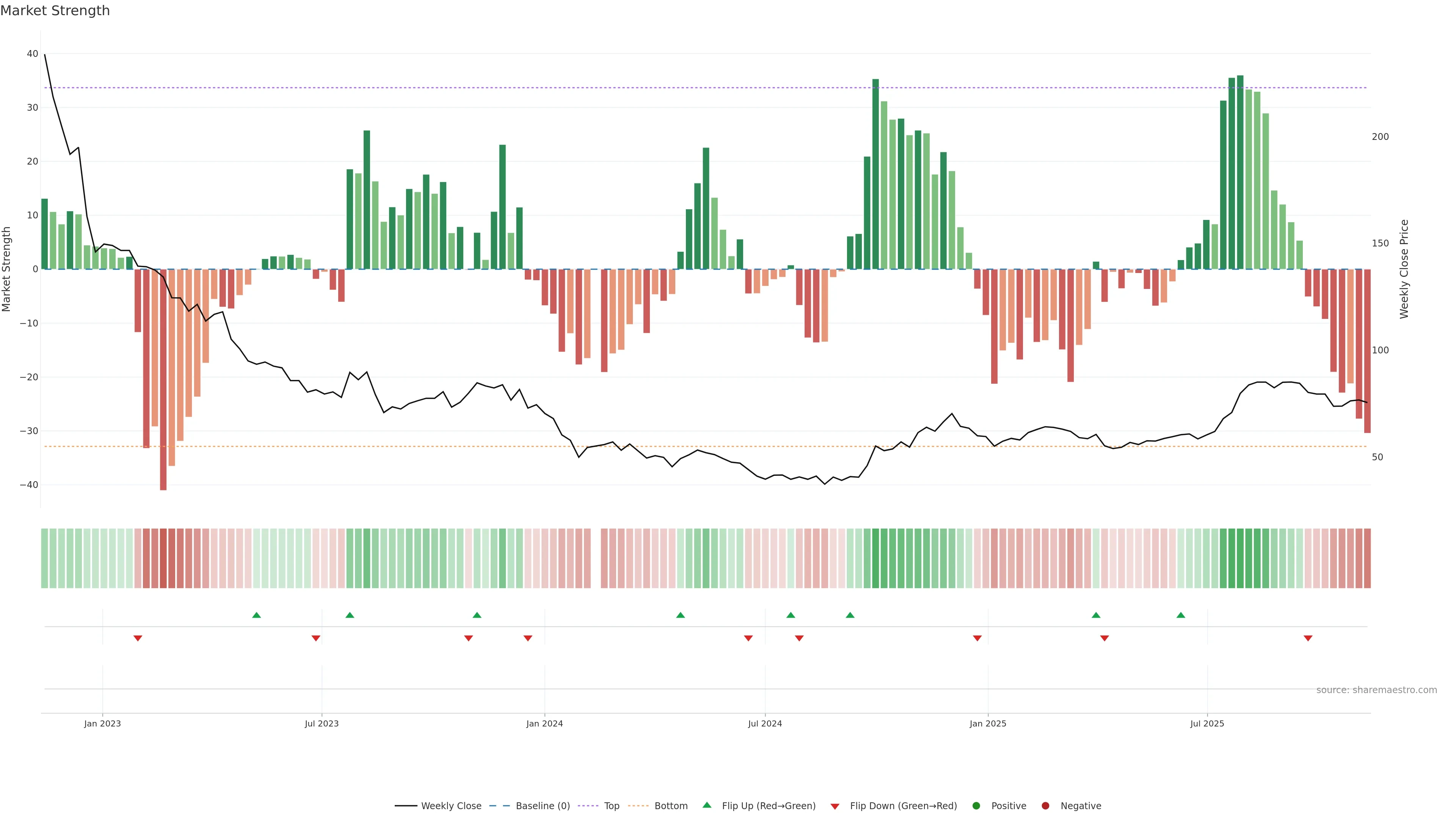Click the last red flip-down triangle marker
The height and width of the screenshot is (819, 1456).
pos(1308,638)
